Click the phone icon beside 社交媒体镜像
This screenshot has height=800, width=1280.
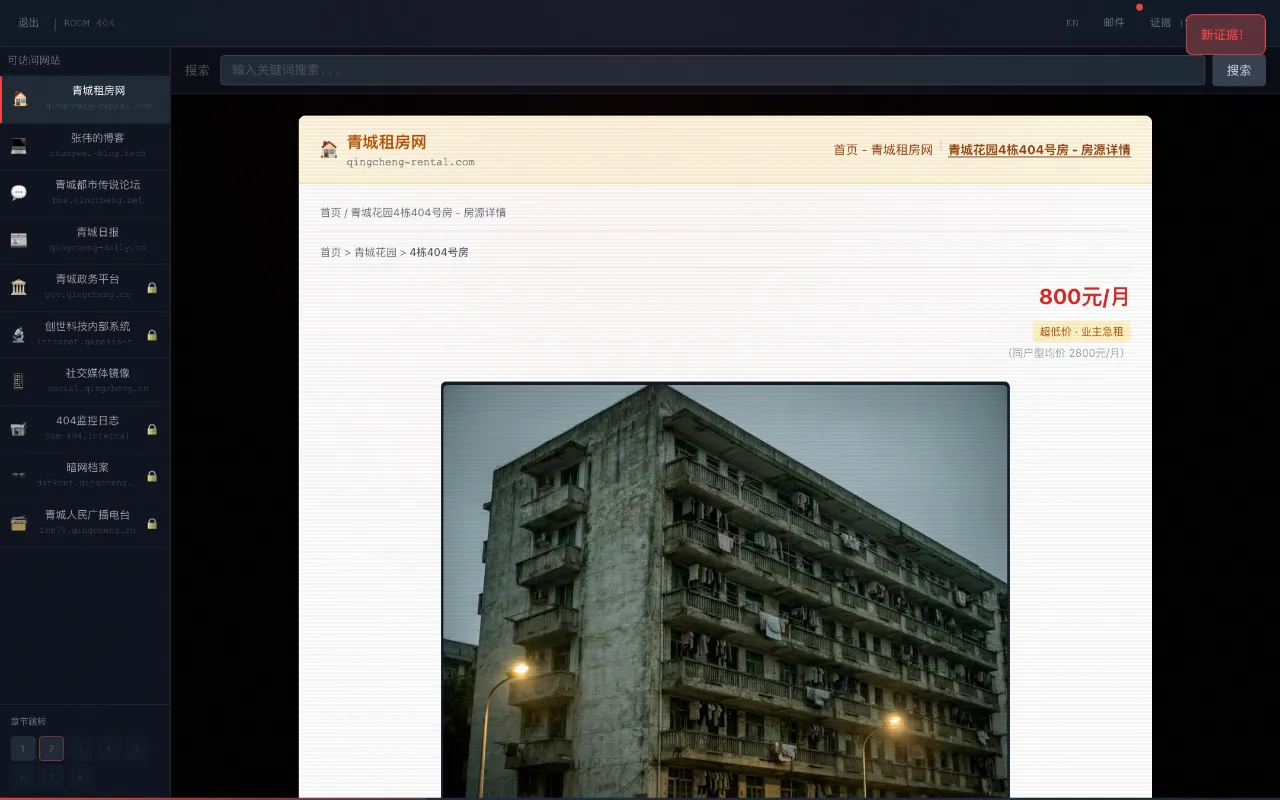[19, 381]
